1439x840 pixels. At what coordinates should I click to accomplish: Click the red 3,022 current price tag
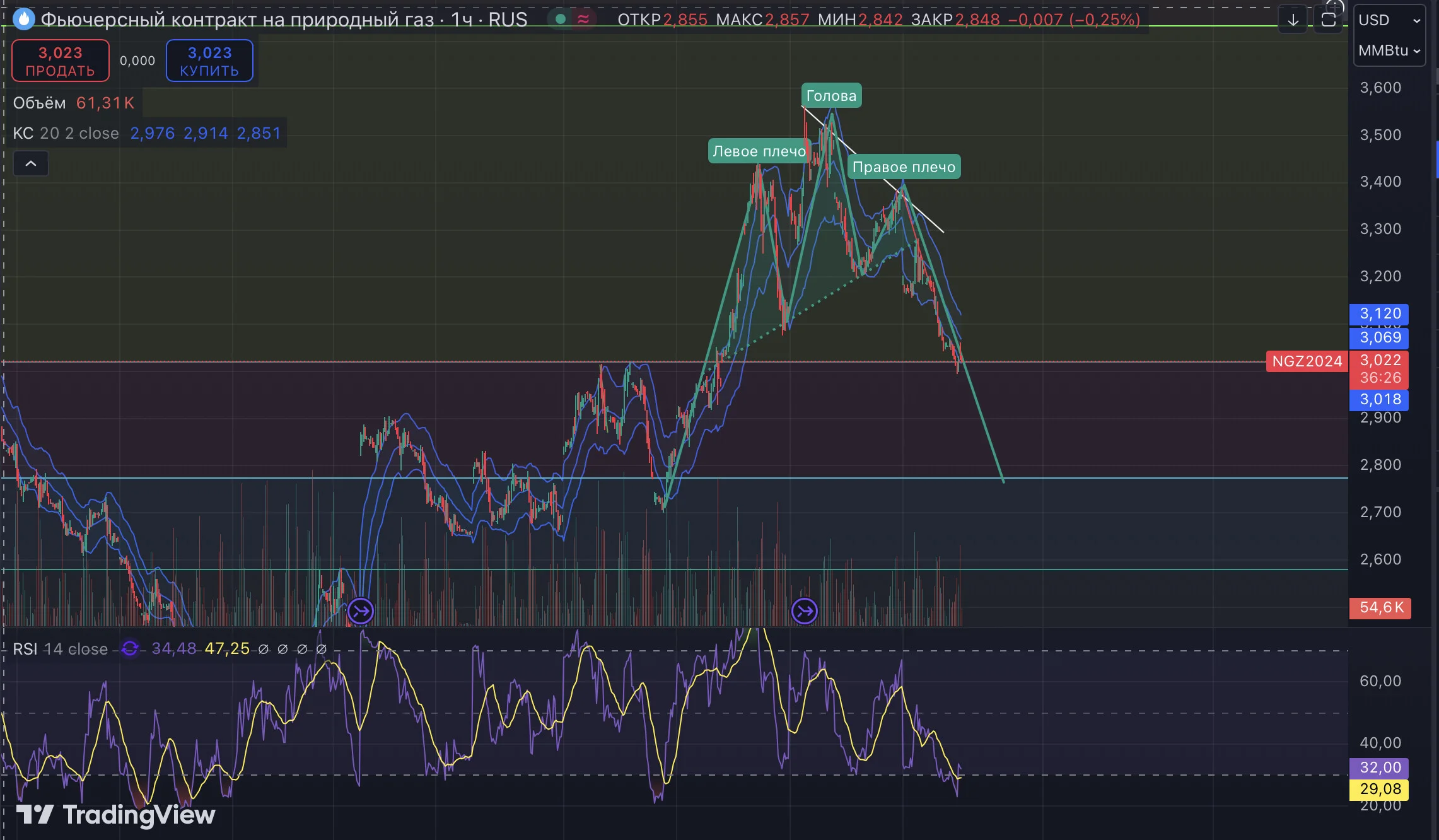(1379, 369)
